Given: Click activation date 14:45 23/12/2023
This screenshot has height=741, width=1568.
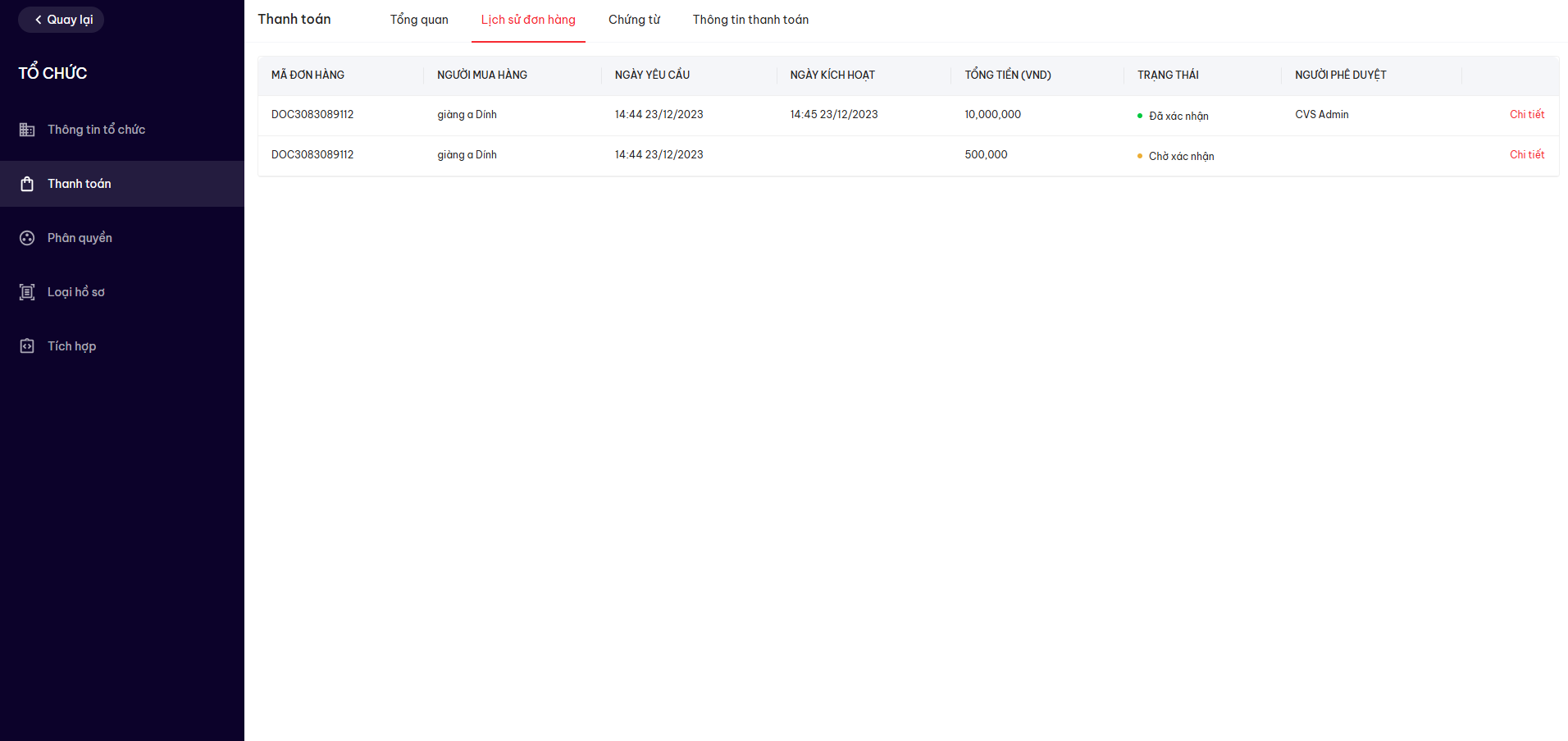Looking at the screenshot, I should point(834,114).
